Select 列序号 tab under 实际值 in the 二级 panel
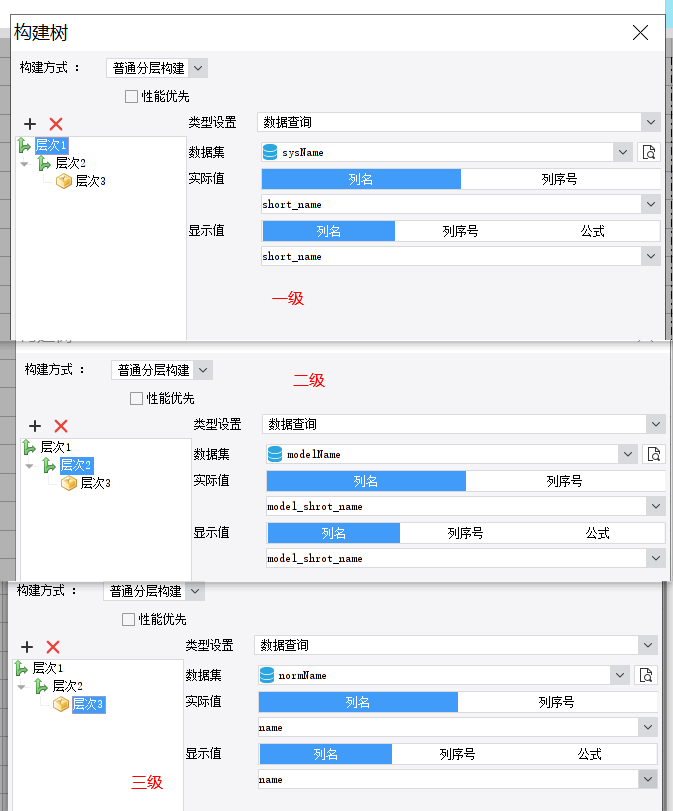Image resolution: width=673 pixels, height=811 pixels. point(564,481)
